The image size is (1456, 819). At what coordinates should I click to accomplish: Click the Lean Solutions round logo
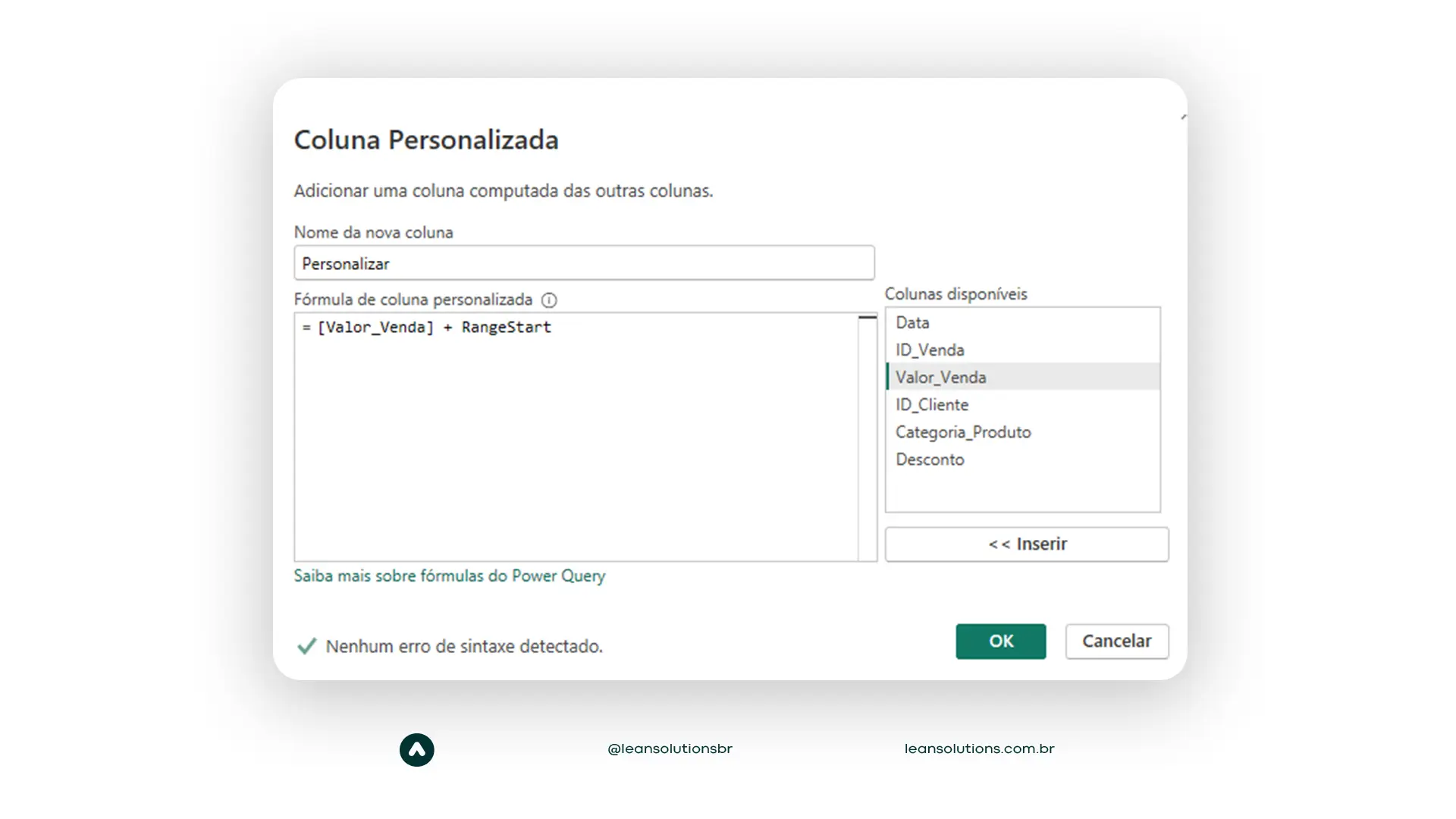417,749
